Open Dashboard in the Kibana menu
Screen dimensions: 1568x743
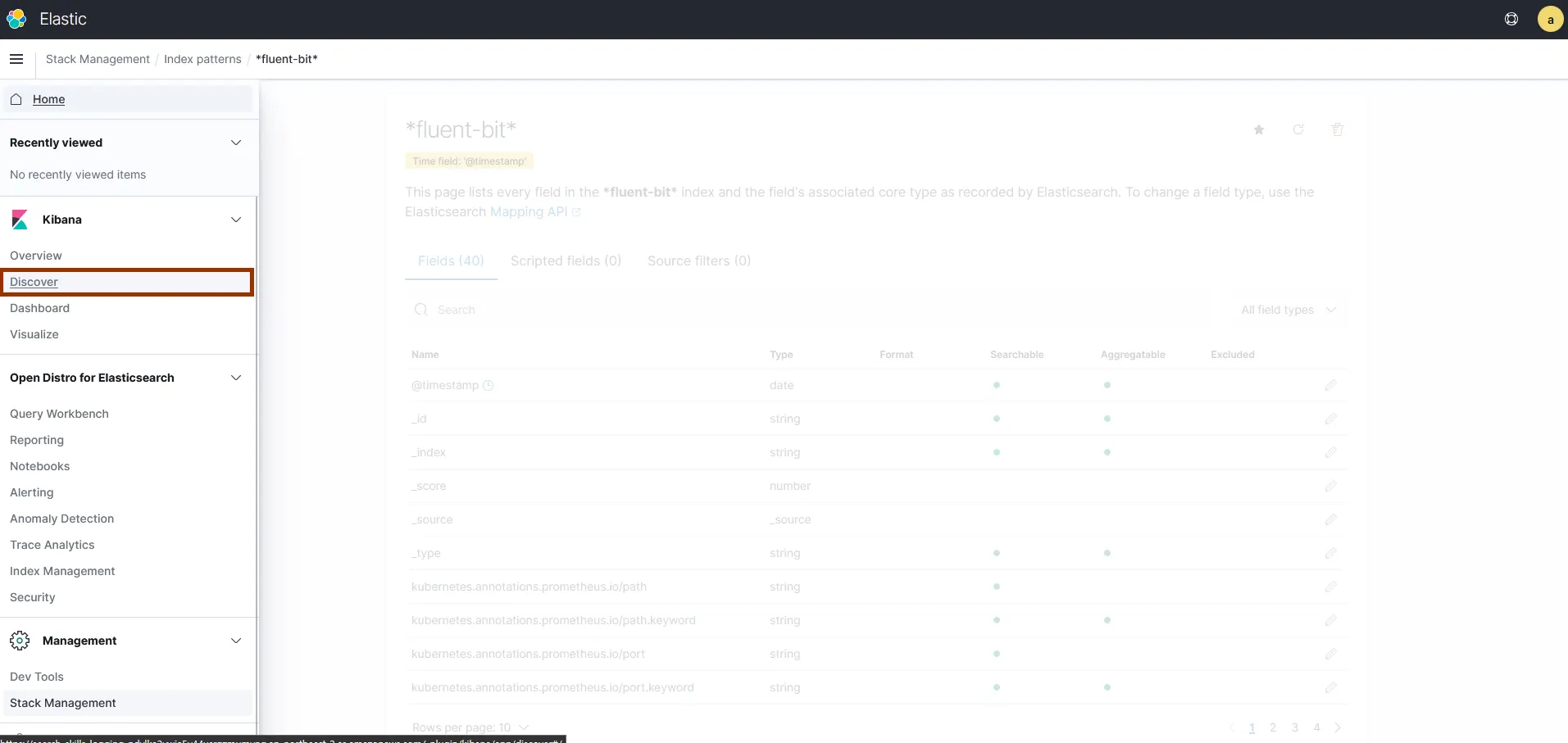coord(39,308)
